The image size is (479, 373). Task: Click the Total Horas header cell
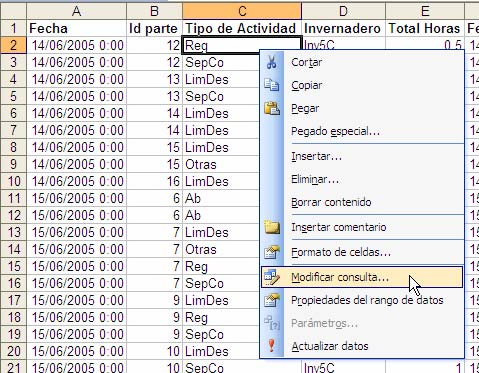pyautogui.click(x=424, y=28)
